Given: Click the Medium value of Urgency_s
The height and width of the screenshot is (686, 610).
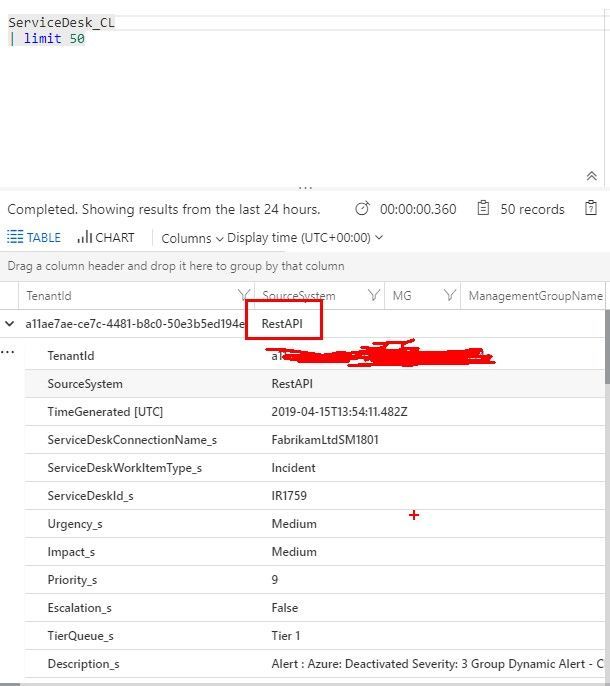Looking at the screenshot, I should tap(294, 524).
